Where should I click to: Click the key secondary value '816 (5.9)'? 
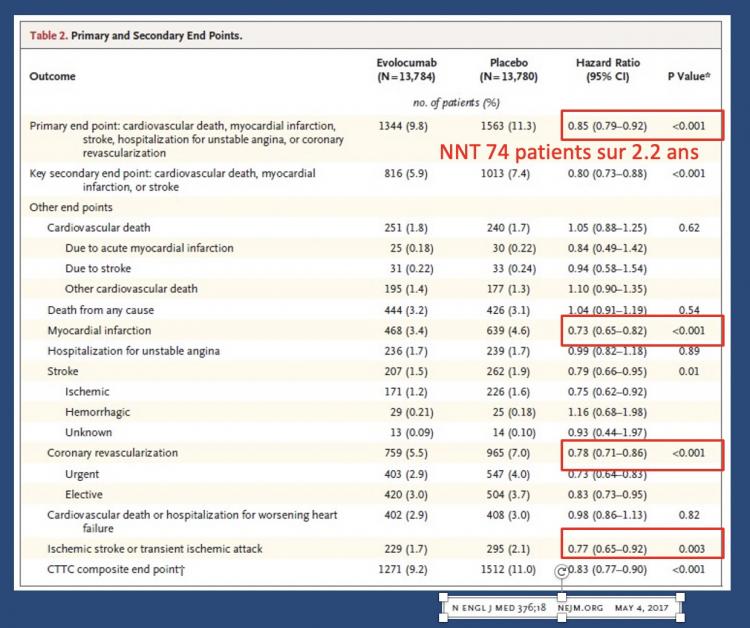[406, 174]
